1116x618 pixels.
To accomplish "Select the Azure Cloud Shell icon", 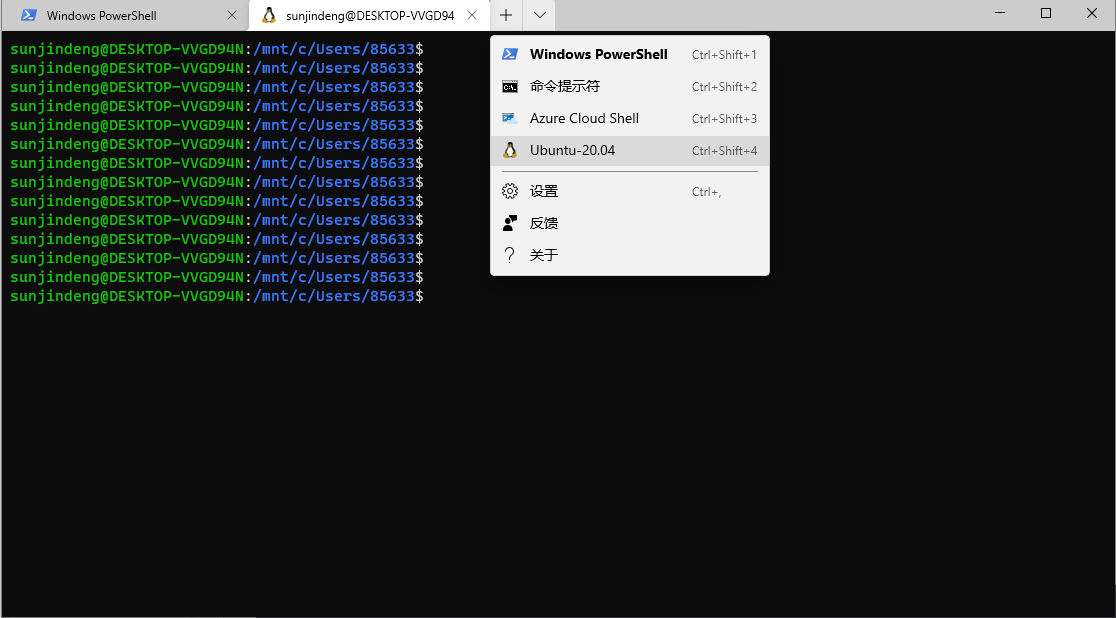I will click(x=511, y=118).
